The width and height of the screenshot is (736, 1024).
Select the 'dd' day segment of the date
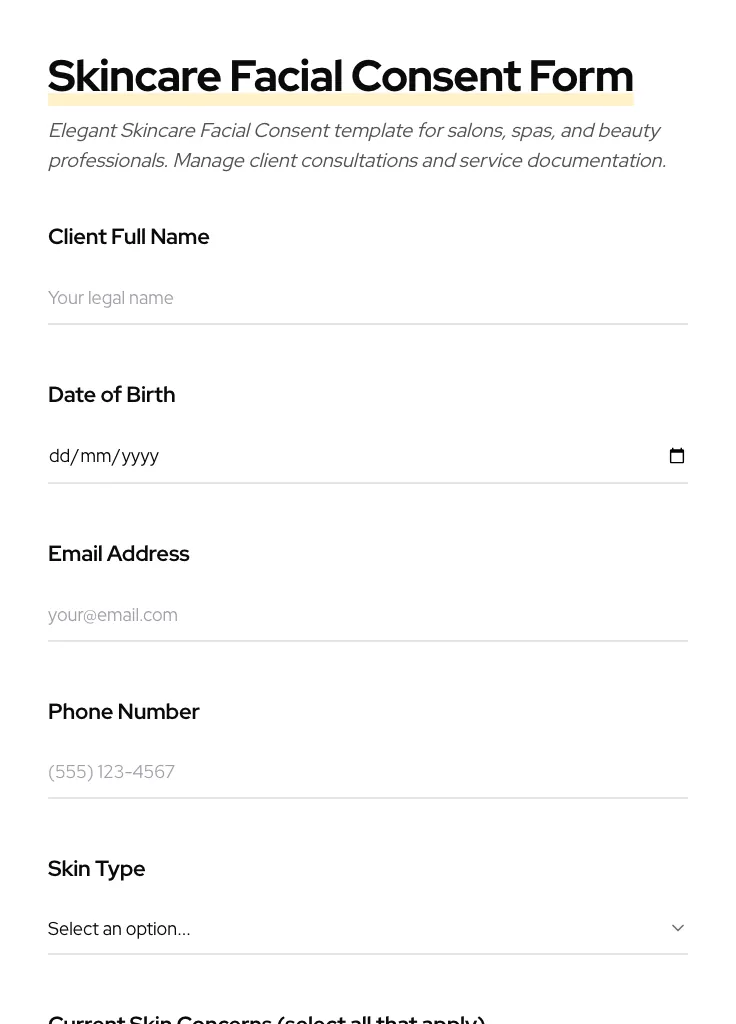[x=59, y=456]
